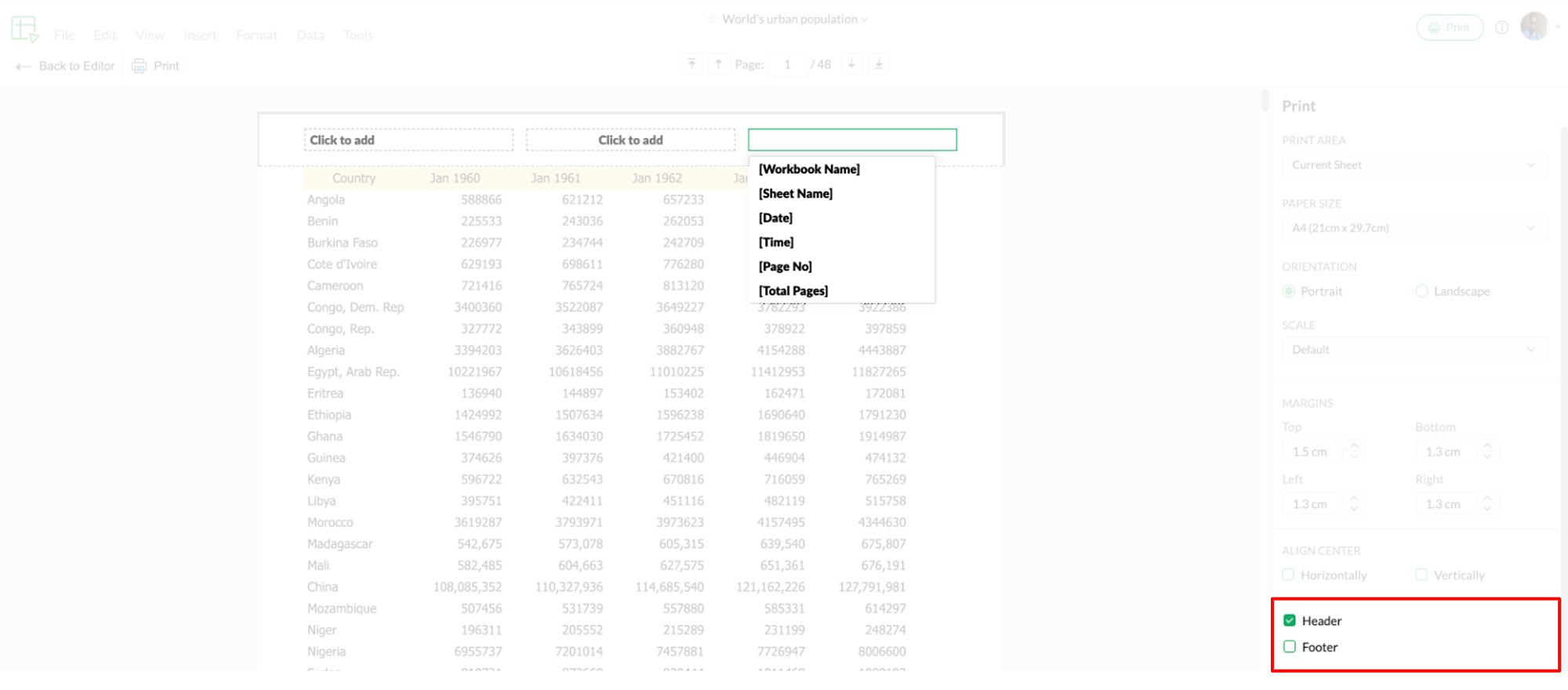Screen dimensions: 1568x690
Task: Go to the previous page arrow
Action: click(718, 64)
